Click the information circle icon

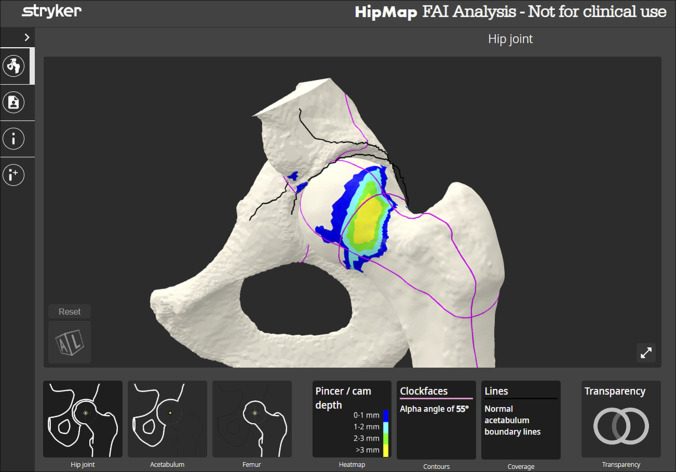(14, 138)
